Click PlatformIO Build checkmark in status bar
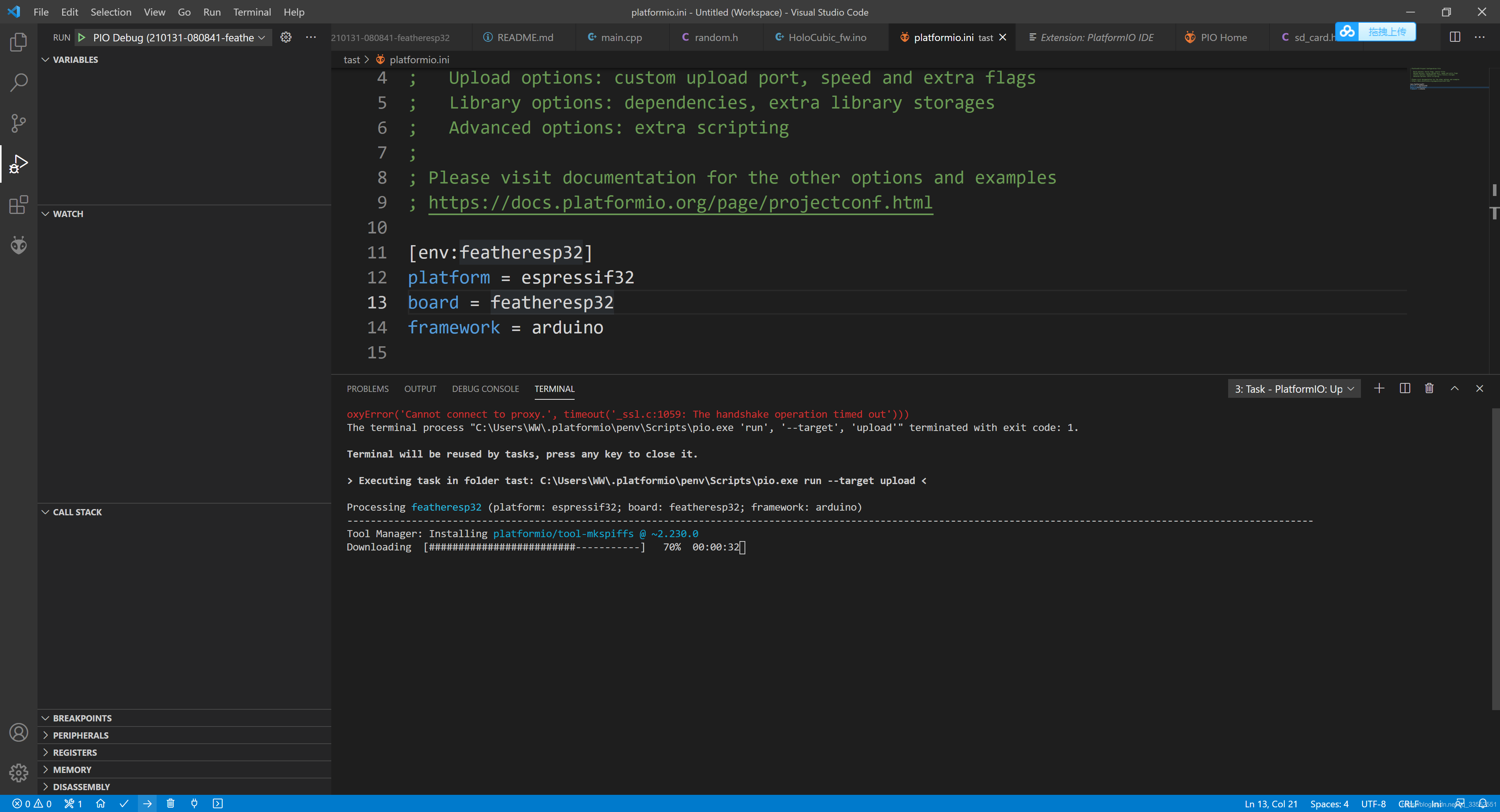The height and width of the screenshot is (812, 1500). (123, 803)
